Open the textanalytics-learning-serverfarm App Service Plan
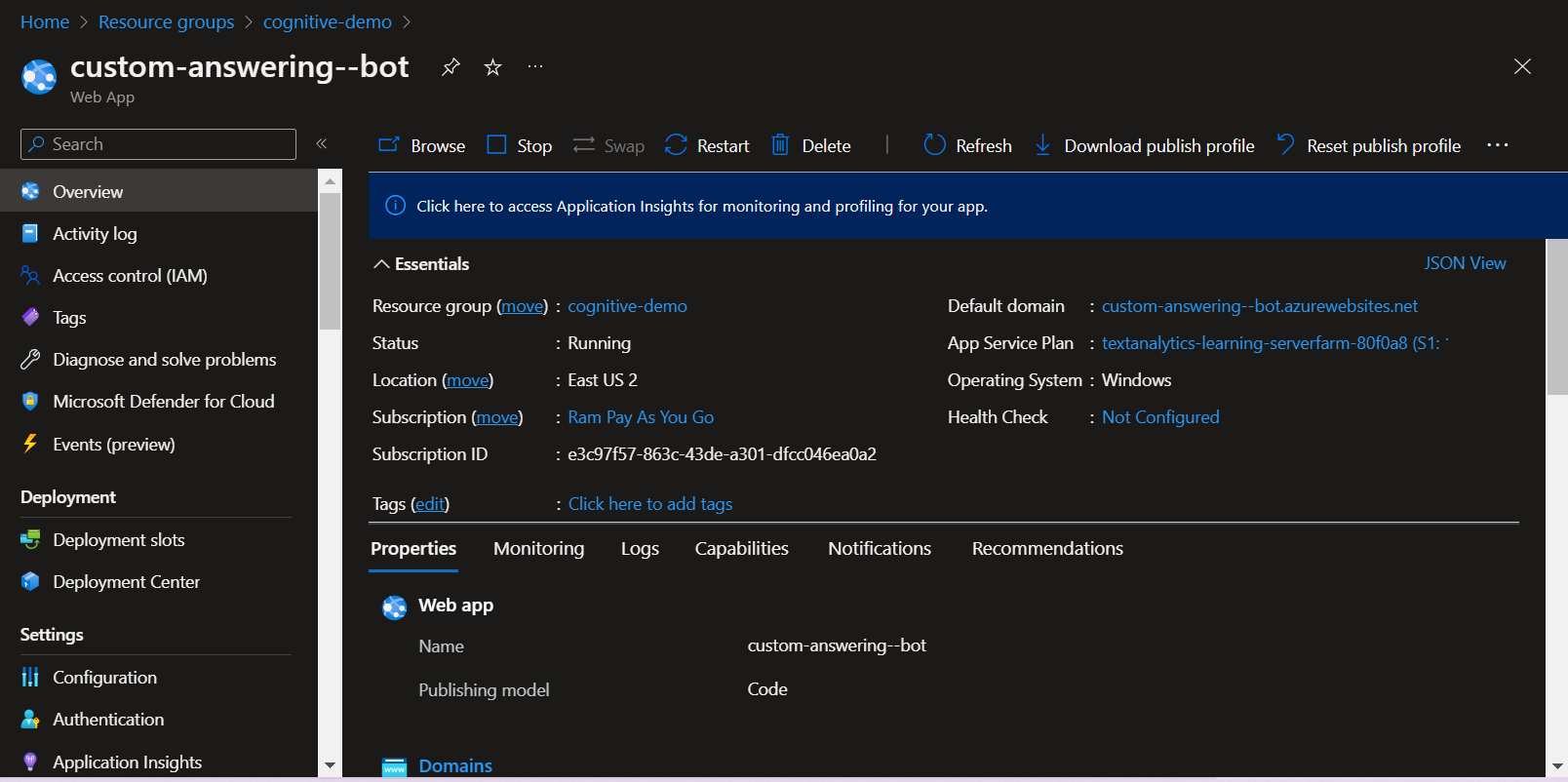Viewport: 1568px width, 782px height. [x=1275, y=343]
